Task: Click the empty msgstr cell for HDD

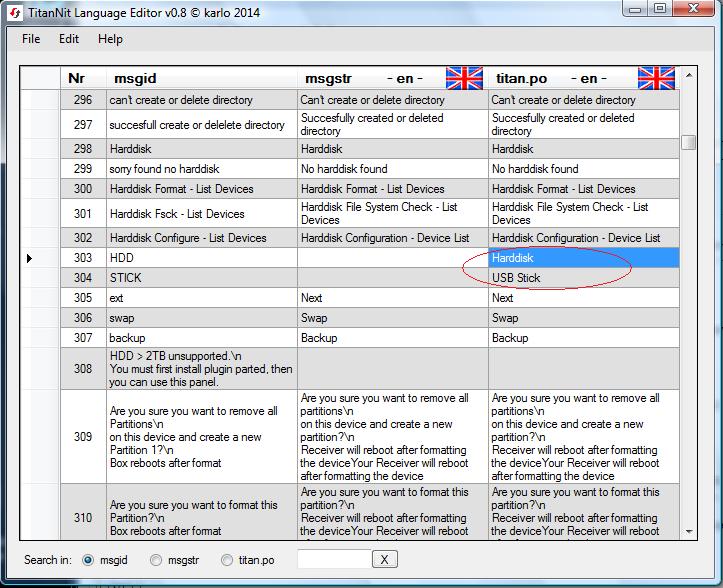Action: tap(392, 258)
